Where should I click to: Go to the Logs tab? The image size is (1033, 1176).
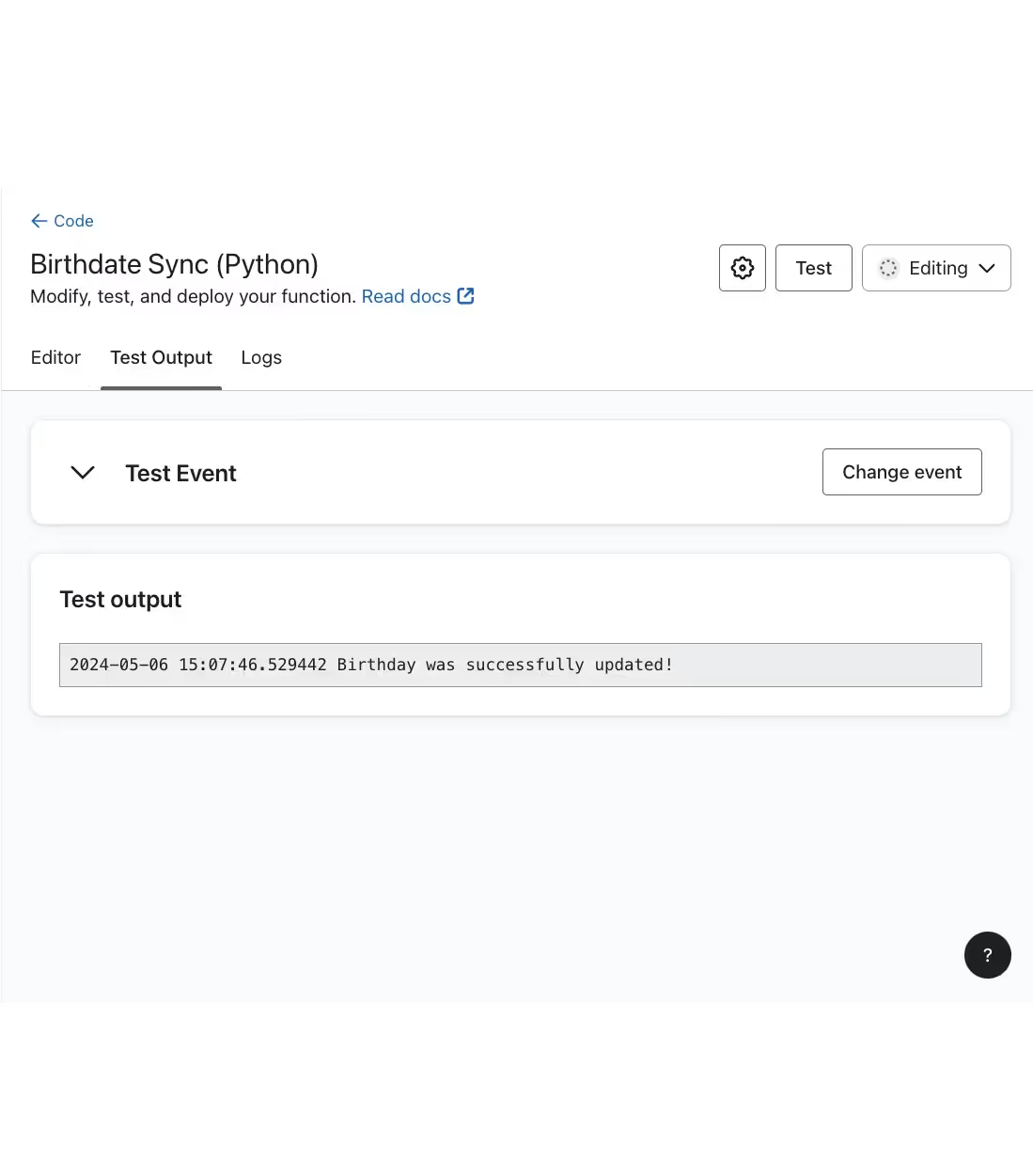(x=261, y=357)
